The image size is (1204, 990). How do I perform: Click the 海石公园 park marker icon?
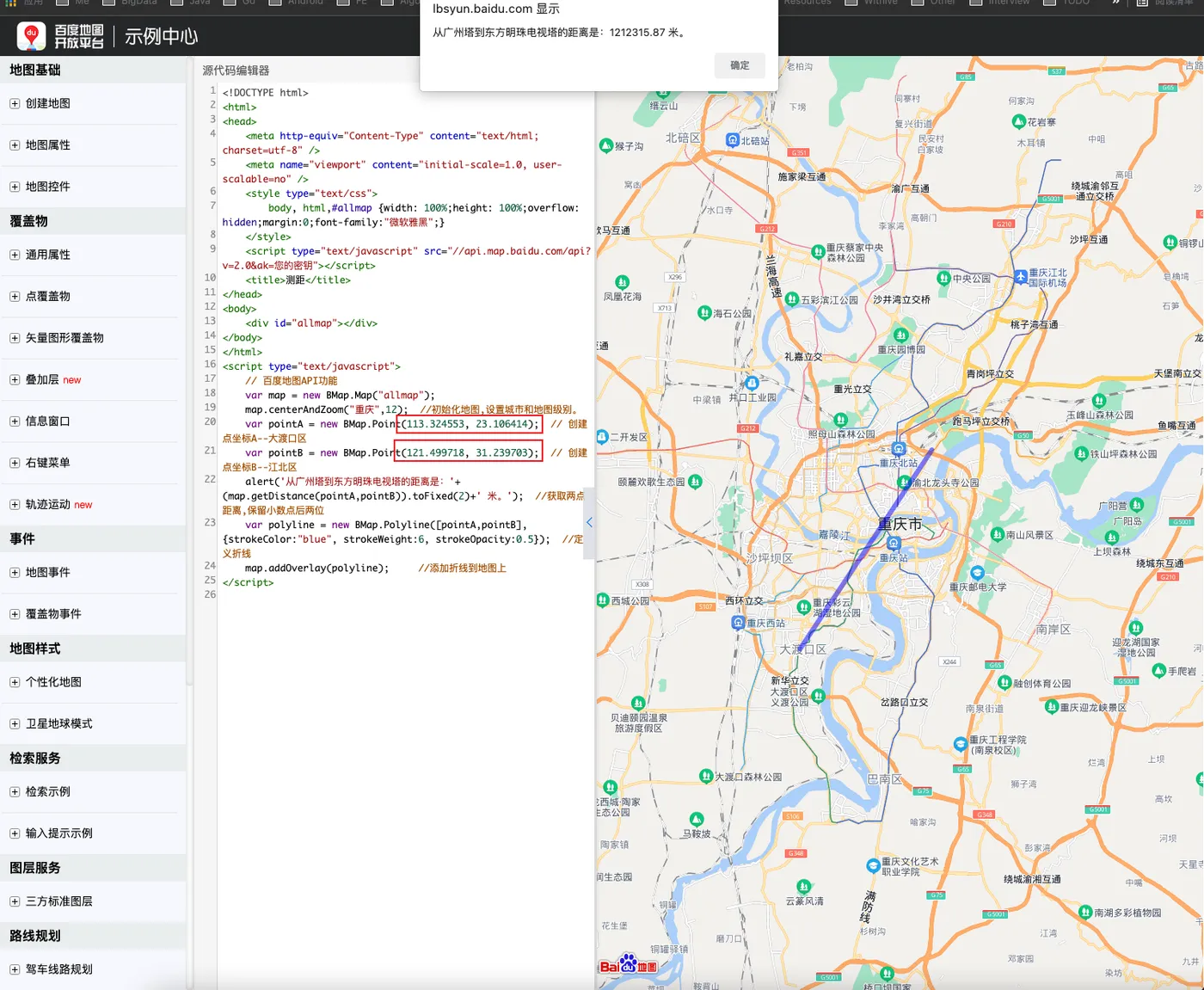pyautogui.click(x=704, y=312)
